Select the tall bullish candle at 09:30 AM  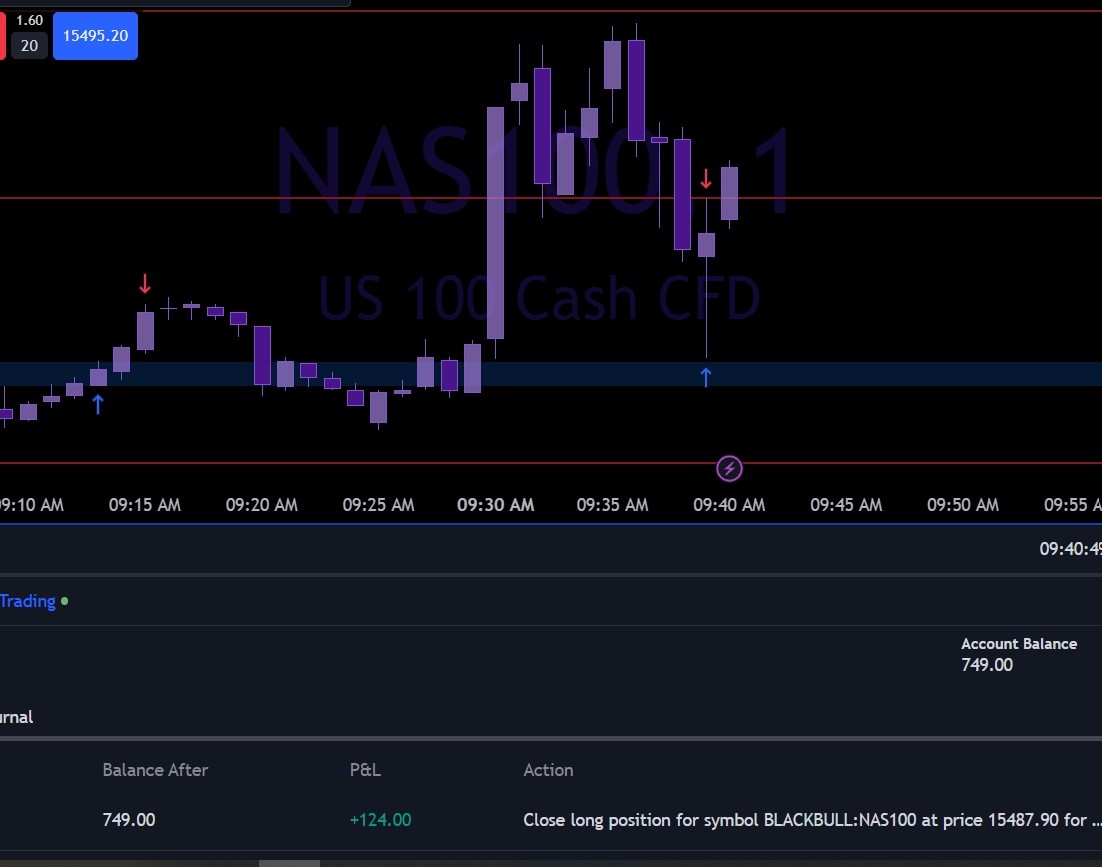point(495,223)
